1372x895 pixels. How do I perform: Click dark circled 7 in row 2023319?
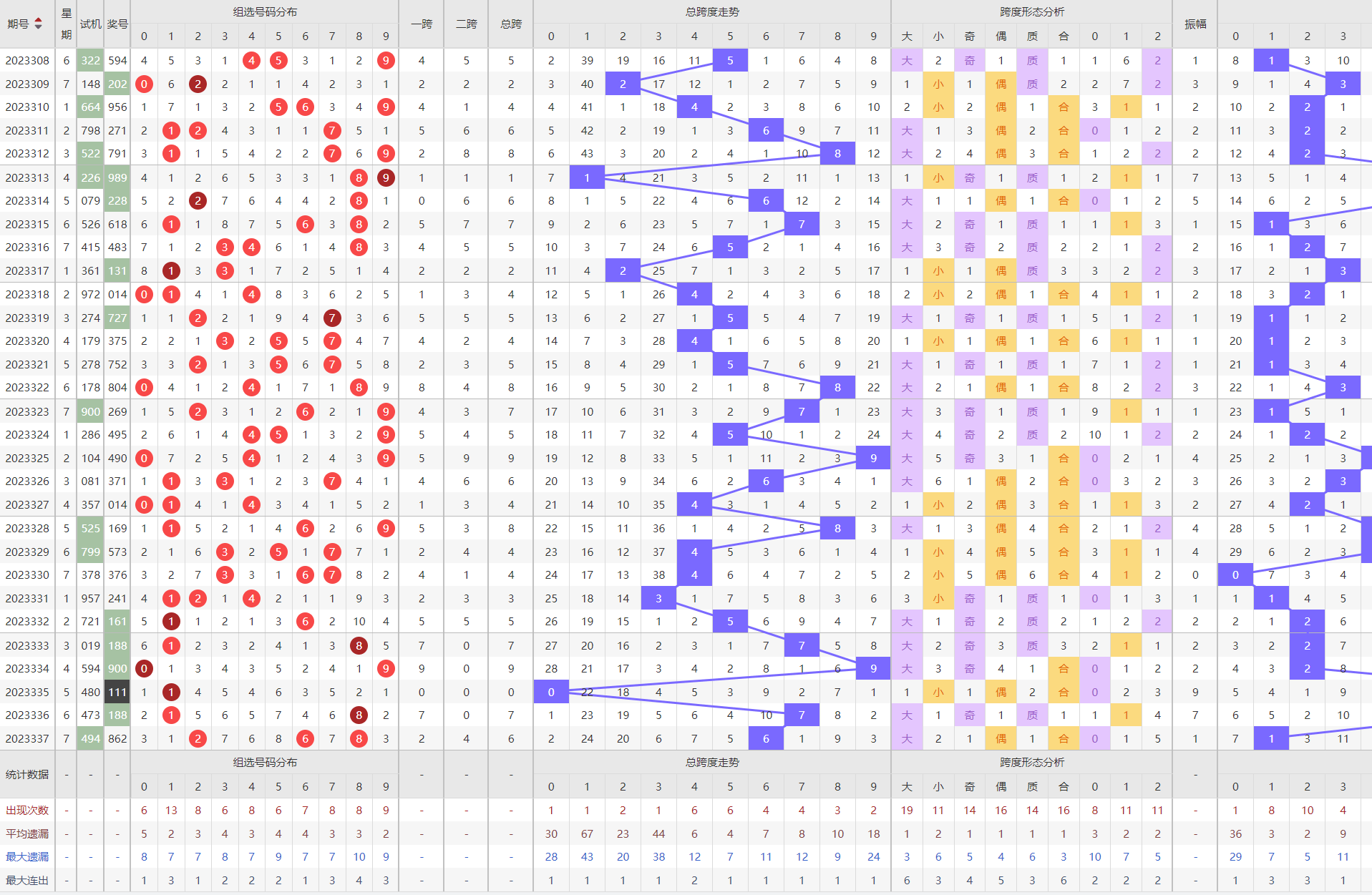[332, 318]
